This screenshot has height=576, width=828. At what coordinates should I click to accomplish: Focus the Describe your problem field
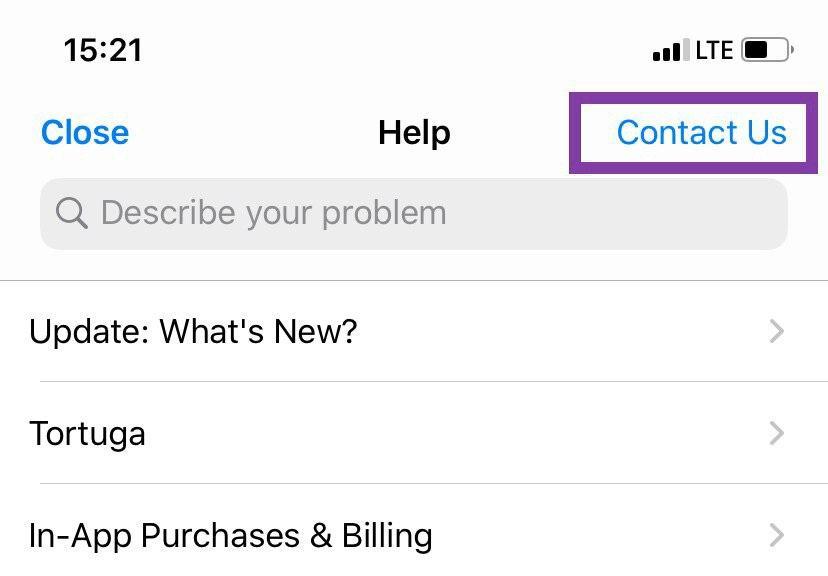click(413, 214)
